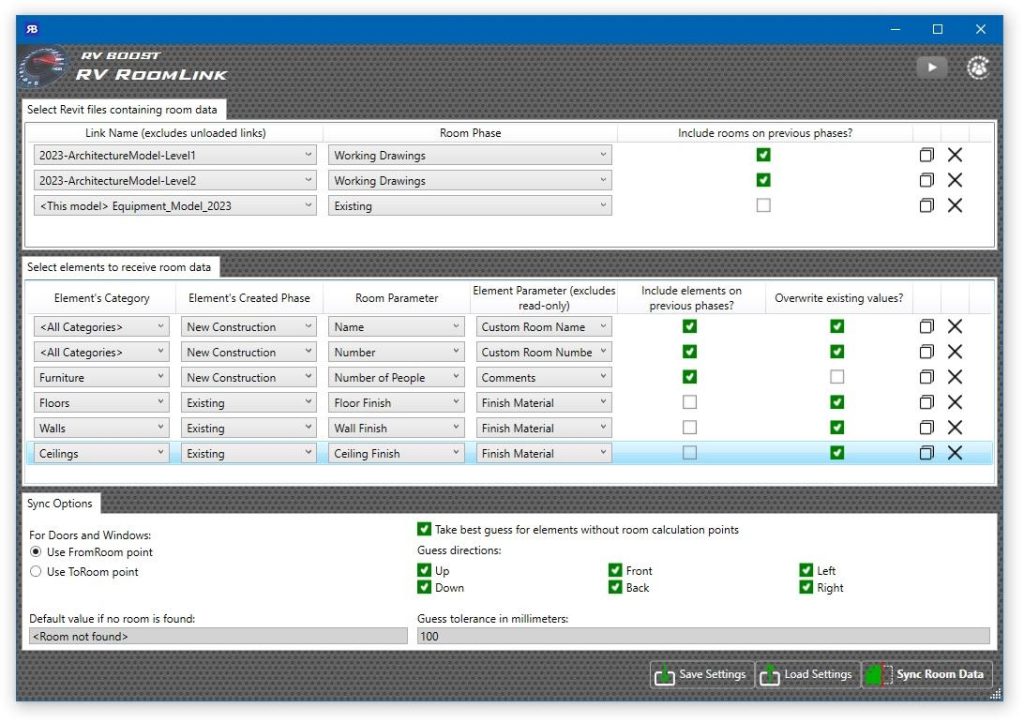Select the Revit files containing room data tab
Image resolution: width=1024 pixels, height=723 pixels.
click(x=124, y=110)
